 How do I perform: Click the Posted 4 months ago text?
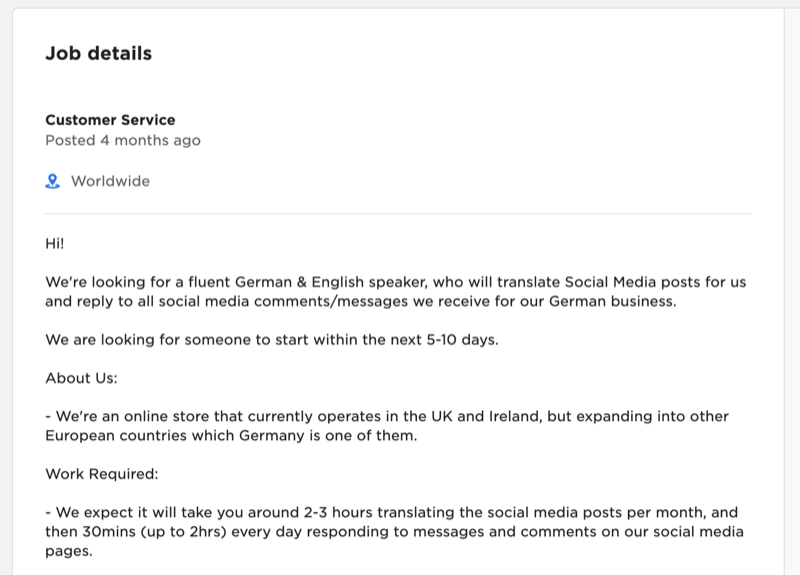pyautogui.click(x=123, y=140)
